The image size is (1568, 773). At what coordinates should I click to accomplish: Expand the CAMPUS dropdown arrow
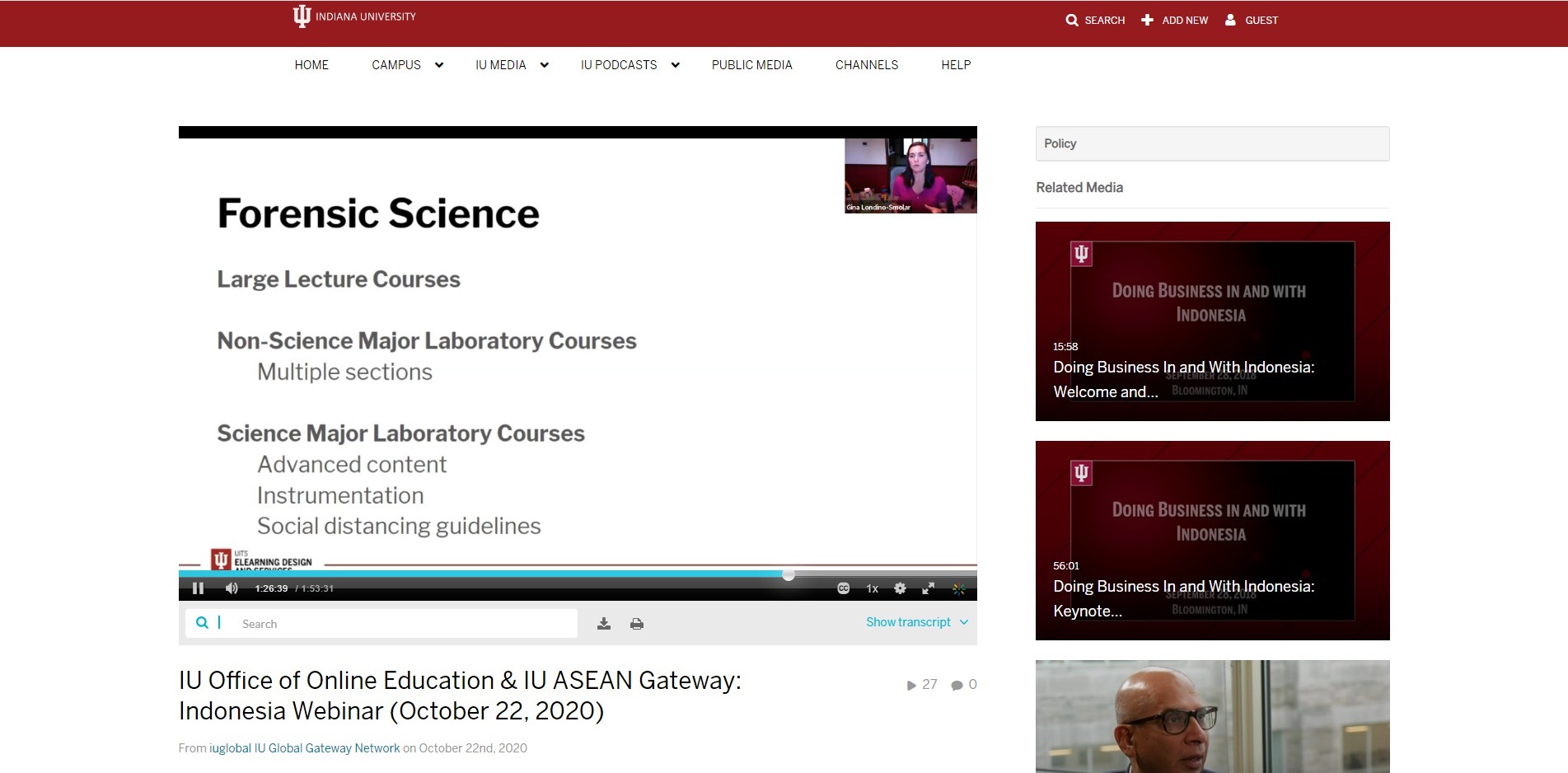439,65
